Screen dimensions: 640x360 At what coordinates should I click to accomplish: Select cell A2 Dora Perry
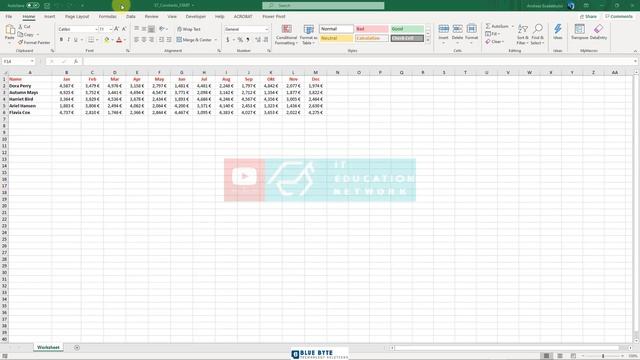tap(30, 86)
